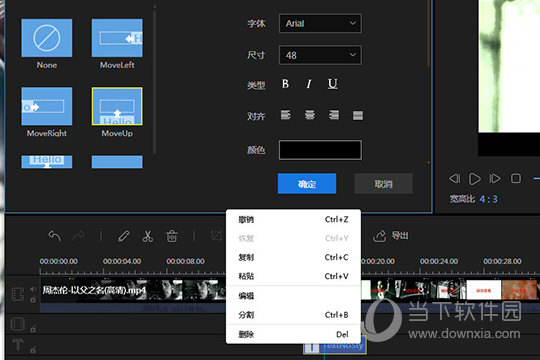Mute the first video track speaker icon
This screenshot has height=360, width=540.
[x=33, y=289]
